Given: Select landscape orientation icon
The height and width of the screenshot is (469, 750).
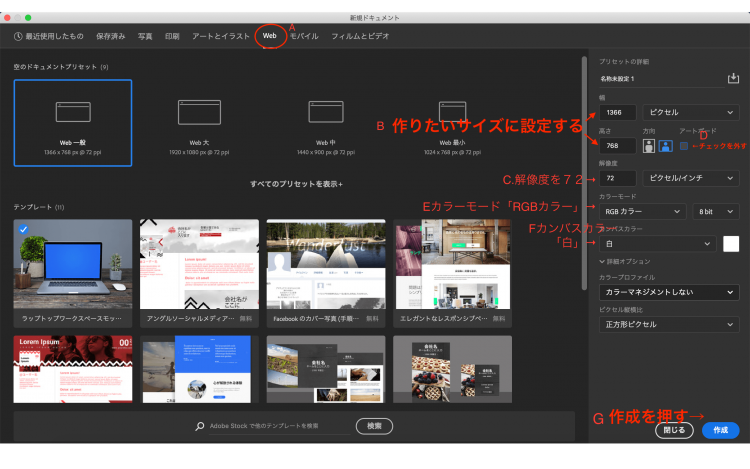Looking at the screenshot, I should click(665, 146).
